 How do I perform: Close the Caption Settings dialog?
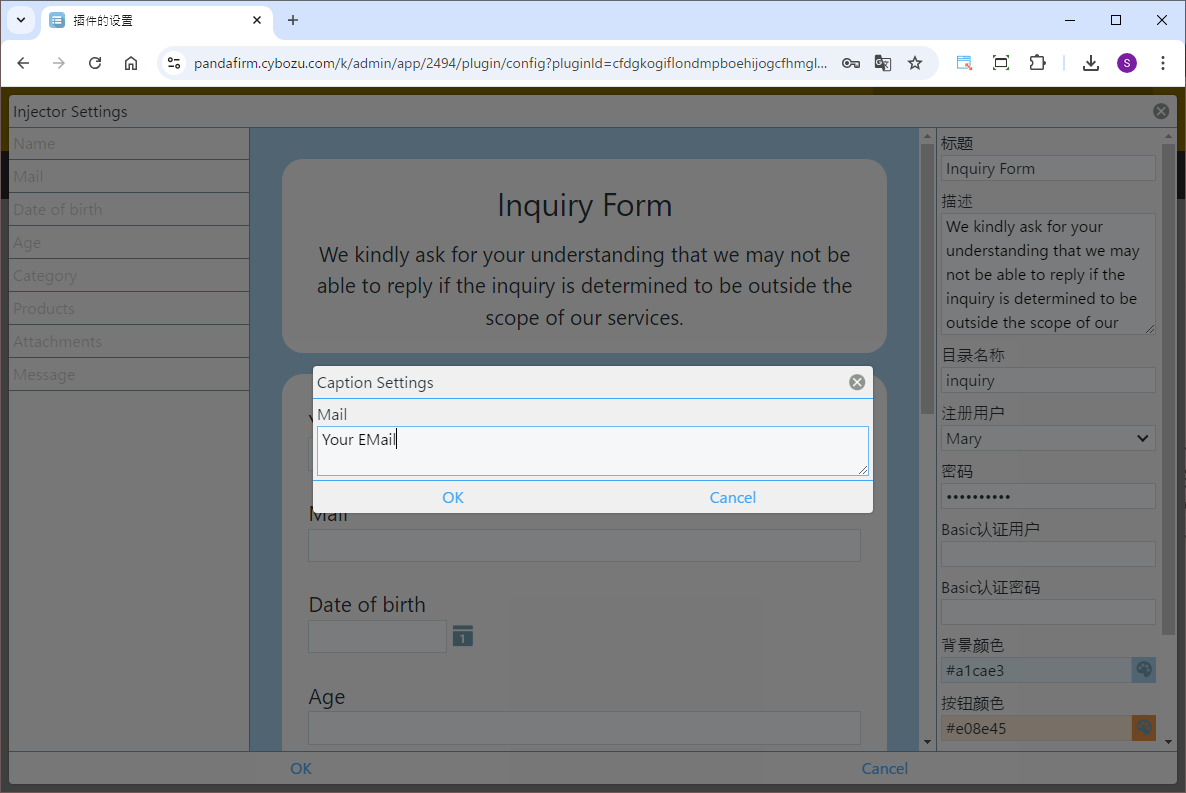857,382
